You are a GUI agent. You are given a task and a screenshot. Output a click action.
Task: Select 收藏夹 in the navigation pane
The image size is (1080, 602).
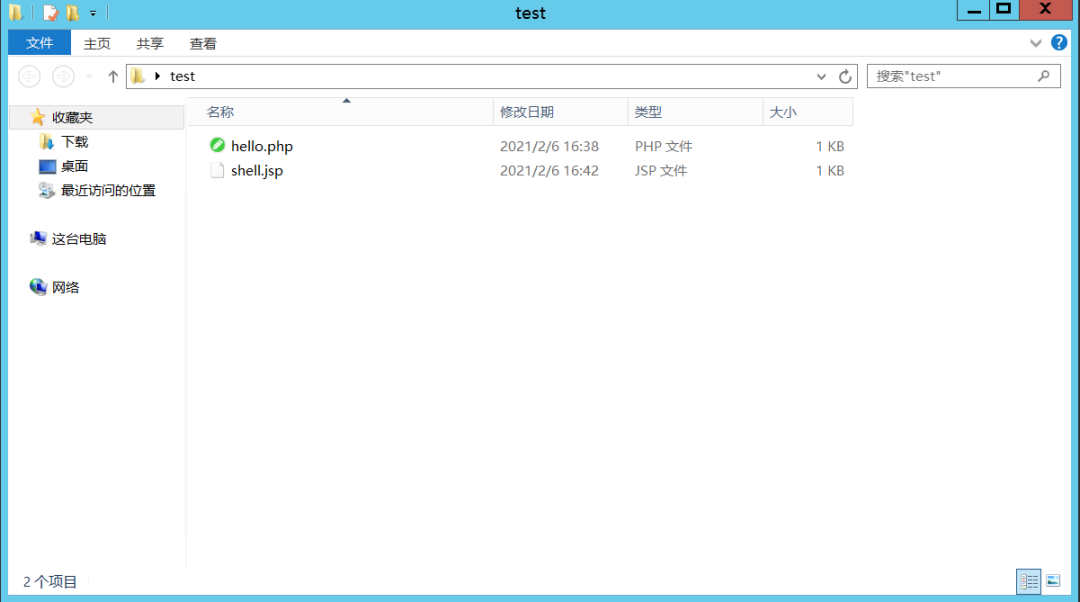(x=72, y=118)
